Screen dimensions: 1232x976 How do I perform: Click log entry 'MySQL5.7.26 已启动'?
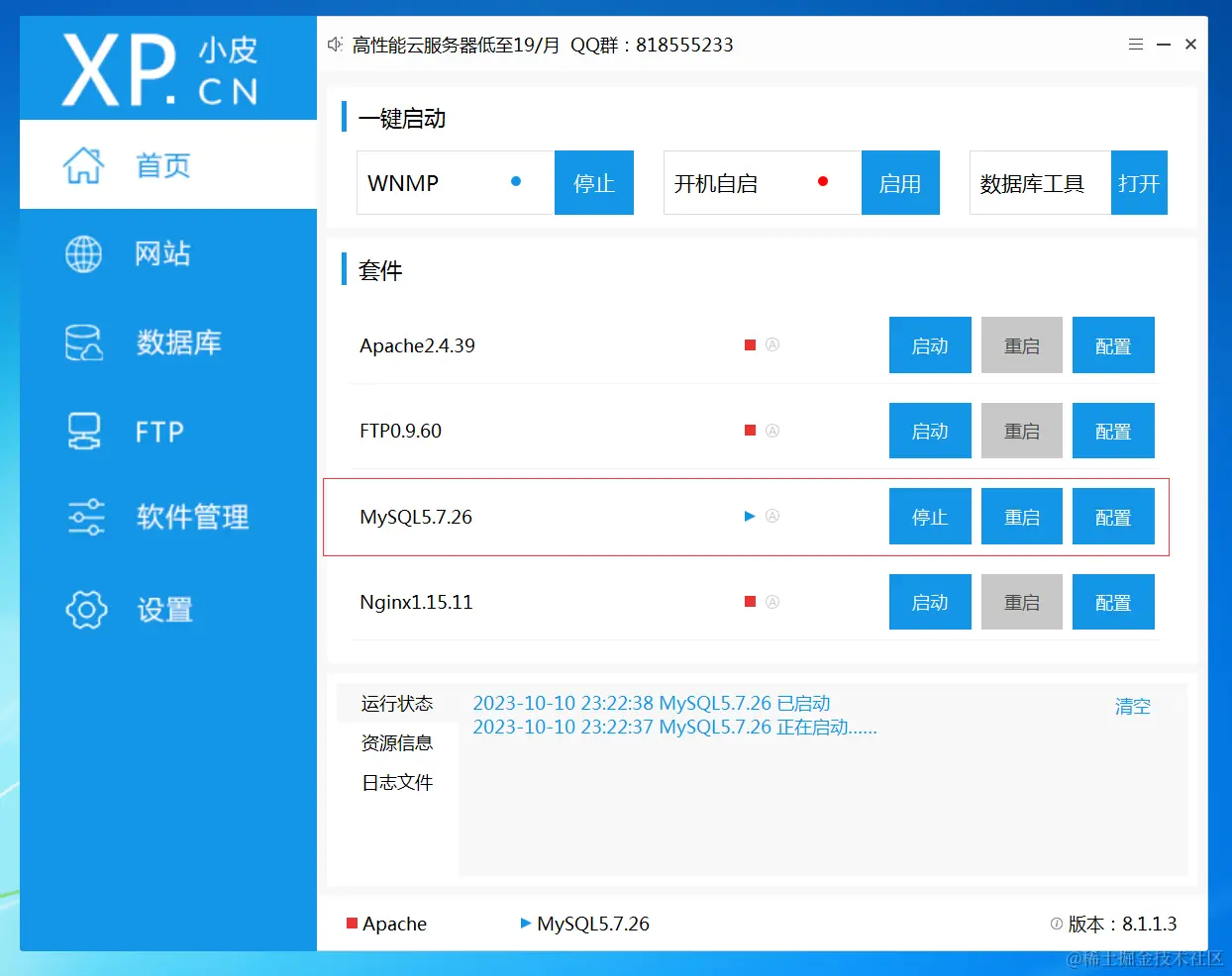click(x=652, y=703)
